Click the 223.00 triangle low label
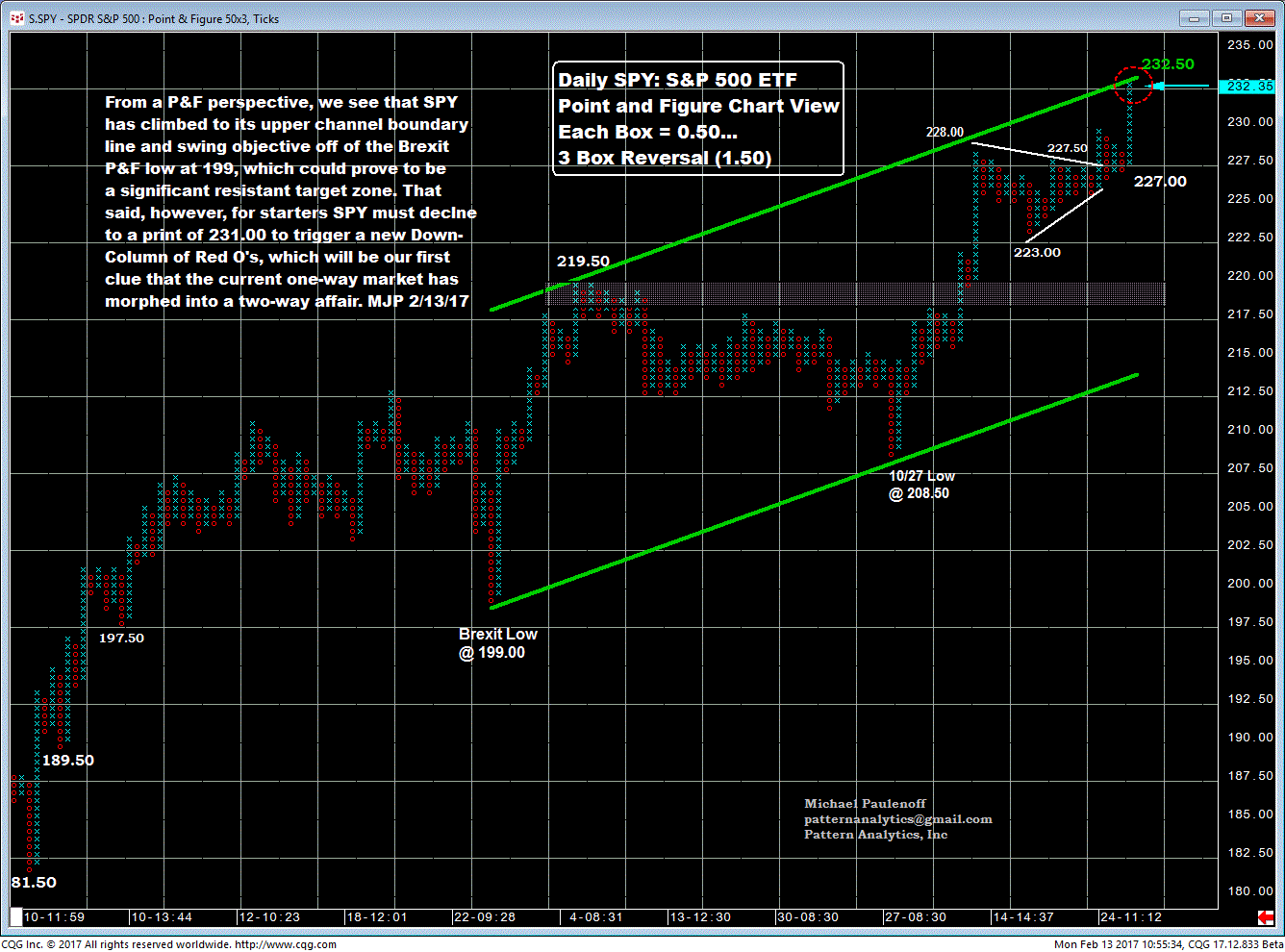 [1037, 252]
